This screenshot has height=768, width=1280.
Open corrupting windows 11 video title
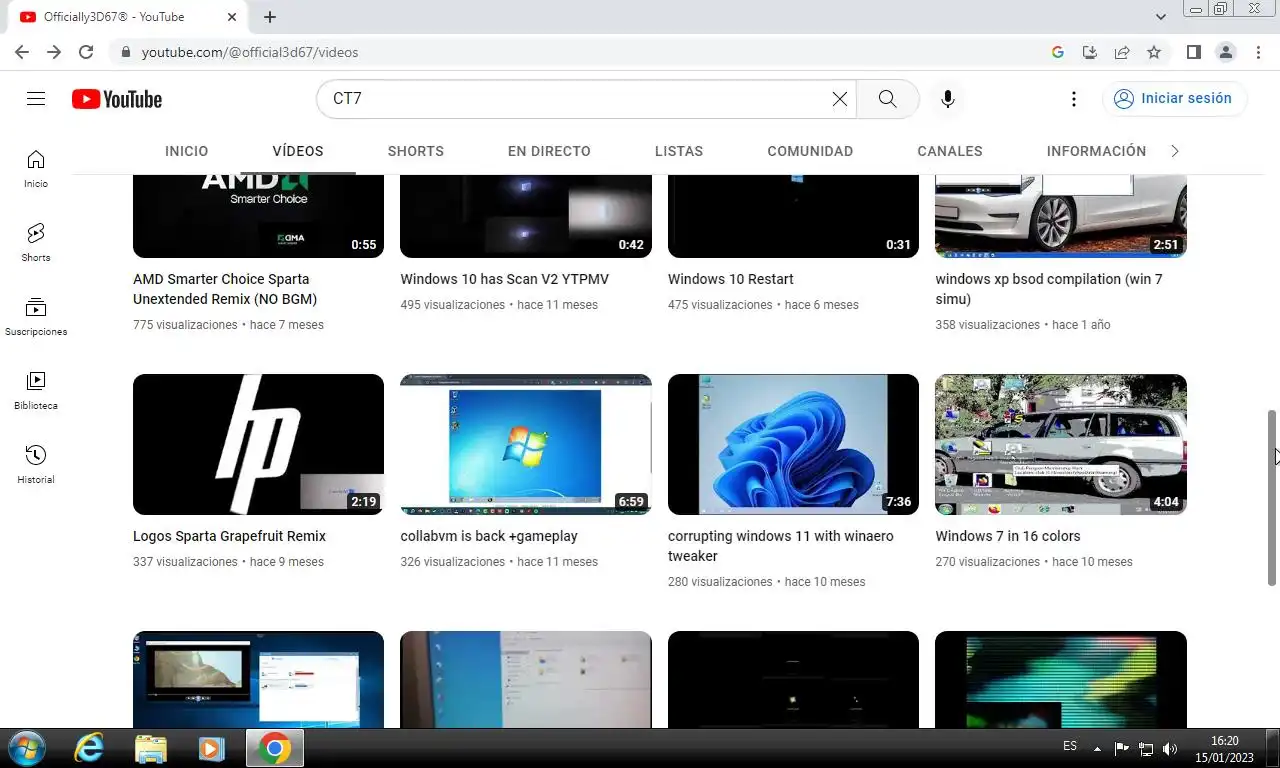[x=781, y=546]
